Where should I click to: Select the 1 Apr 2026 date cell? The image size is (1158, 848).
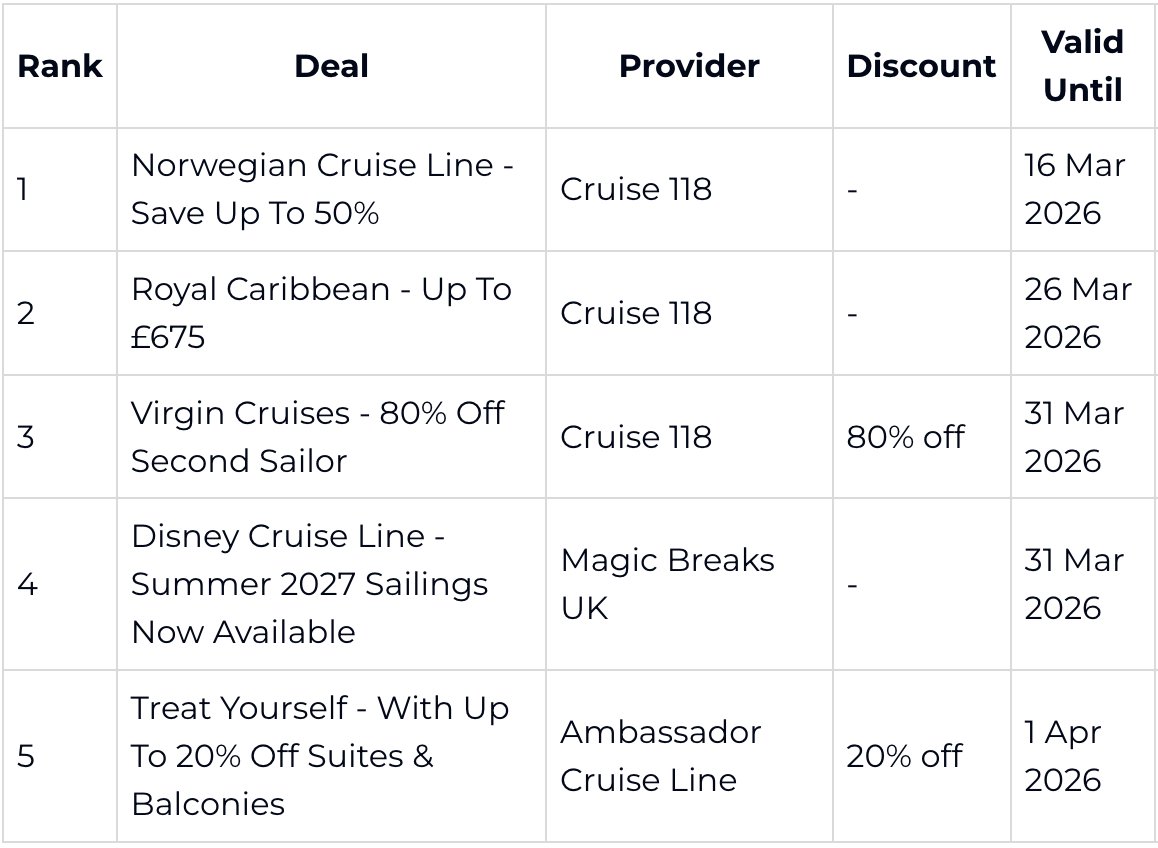point(1062,756)
